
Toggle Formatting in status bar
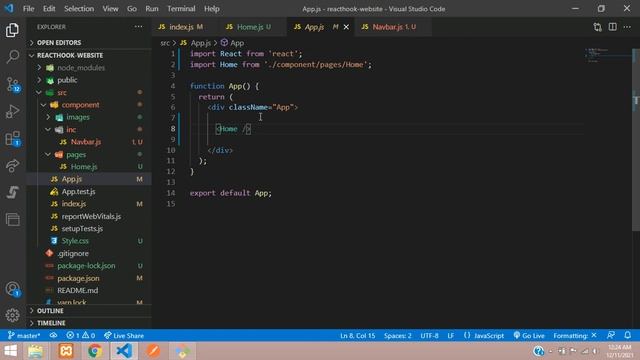[575, 336]
